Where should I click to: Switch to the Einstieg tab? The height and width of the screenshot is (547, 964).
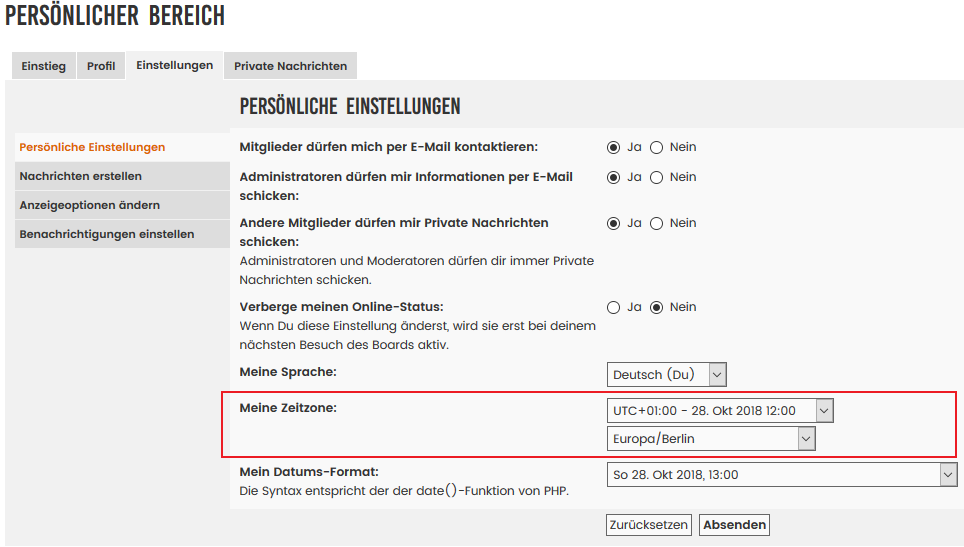(x=44, y=66)
